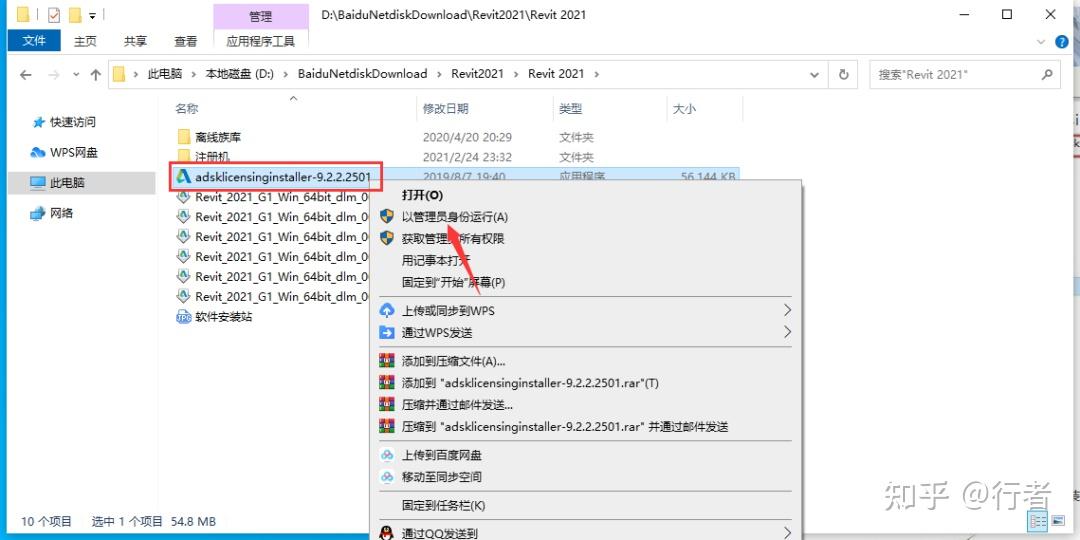Select the 离线族库 folder
The width and height of the screenshot is (1080, 540).
(x=209, y=137)
